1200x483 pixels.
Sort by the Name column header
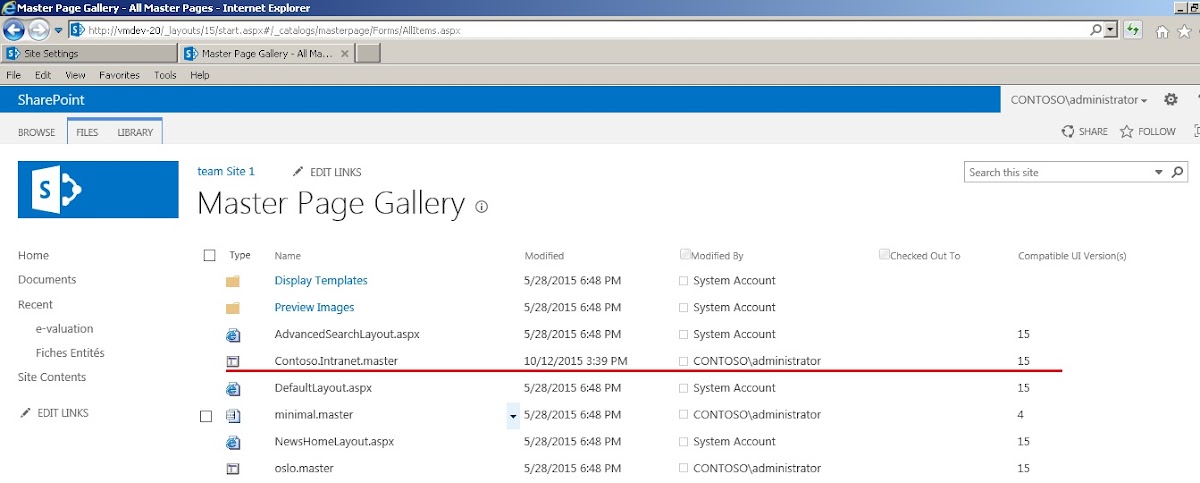[x=288, y=256]
